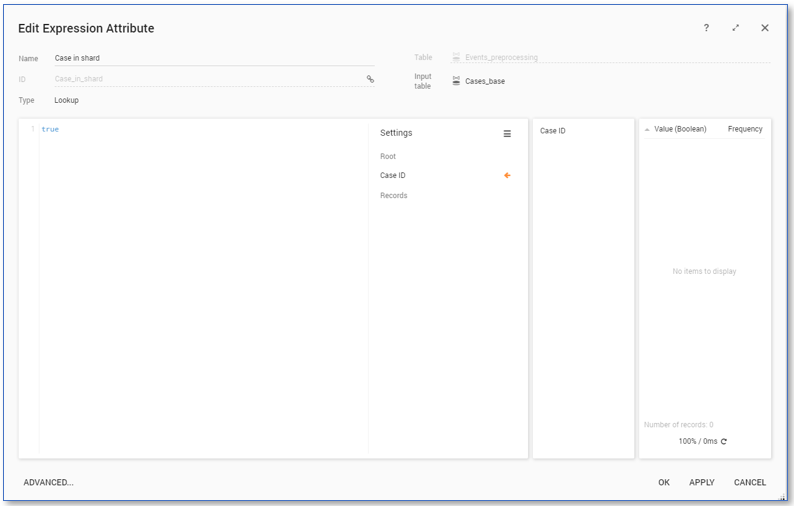Refresh the preview with the reload icon
Image resolution: width=794 pixels, height=506 pixels.
[723, 441]
